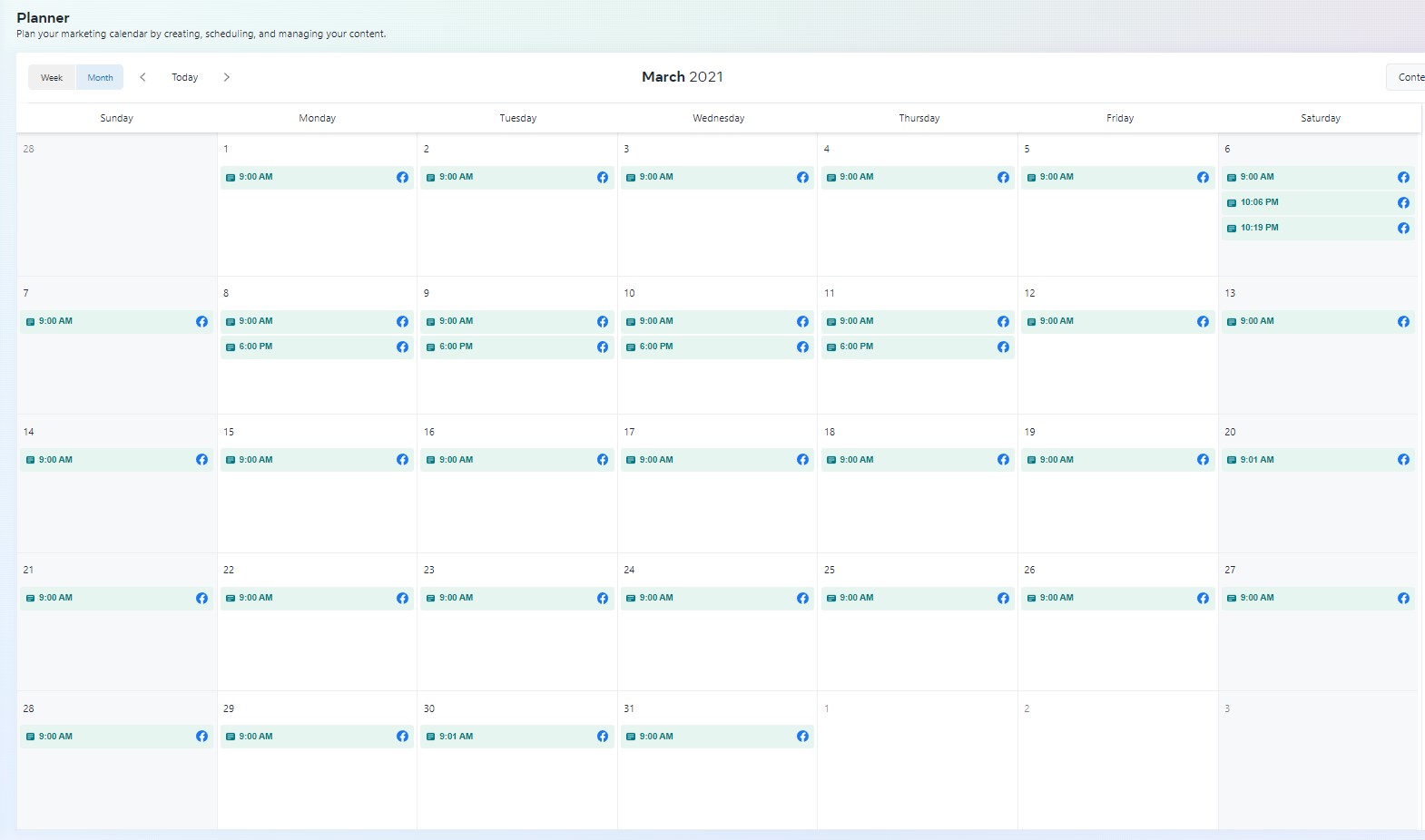Click Facebook icon on March 20 post

(1403, 460)
